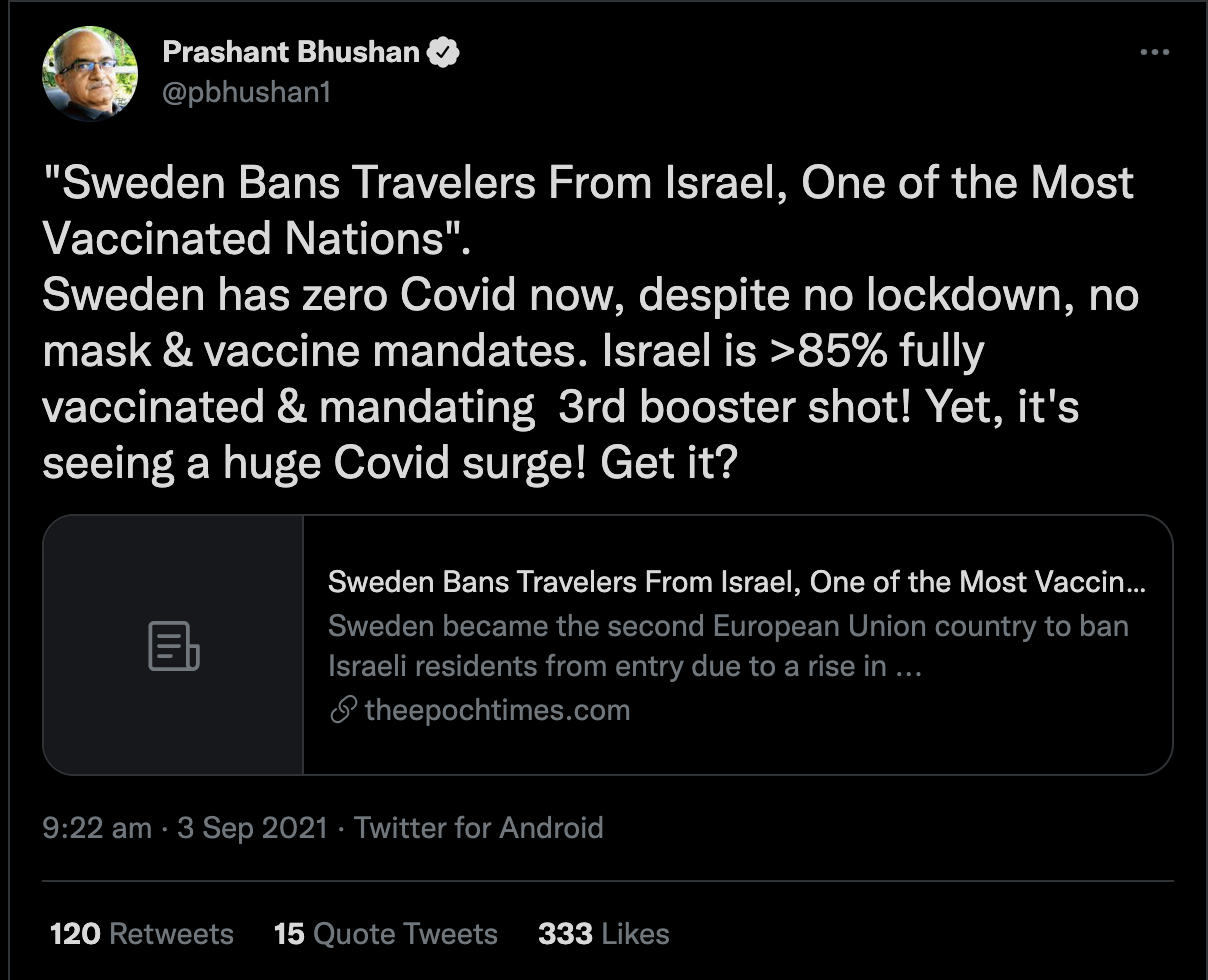Show the 15 Quote Tweets

[385, 934]
